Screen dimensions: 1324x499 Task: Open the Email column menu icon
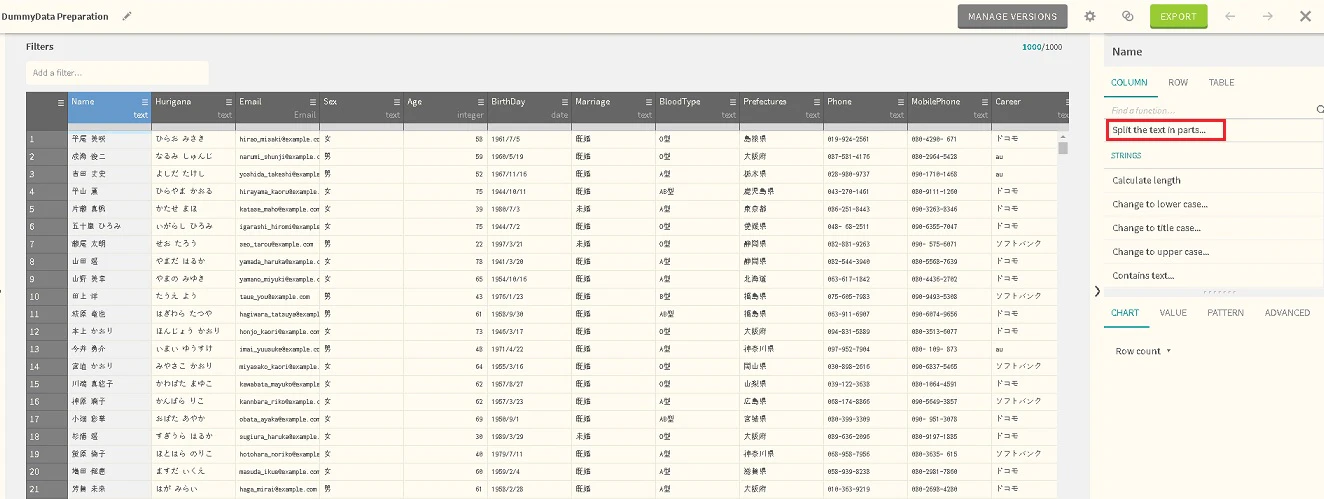coord(313,102)
